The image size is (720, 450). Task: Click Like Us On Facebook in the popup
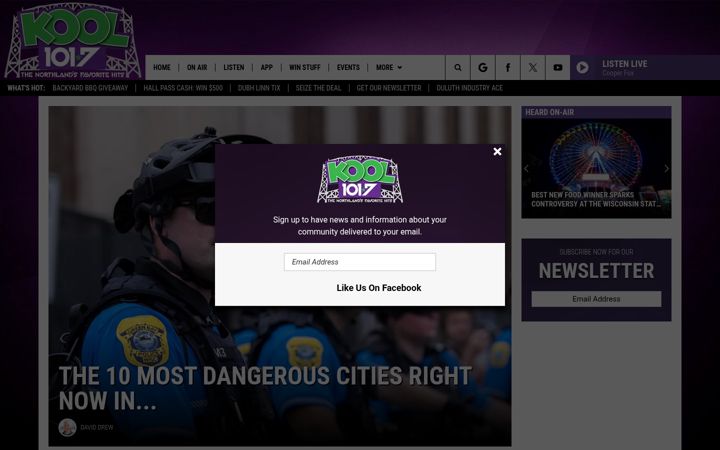pyautogui.click(x=378, y=288)
